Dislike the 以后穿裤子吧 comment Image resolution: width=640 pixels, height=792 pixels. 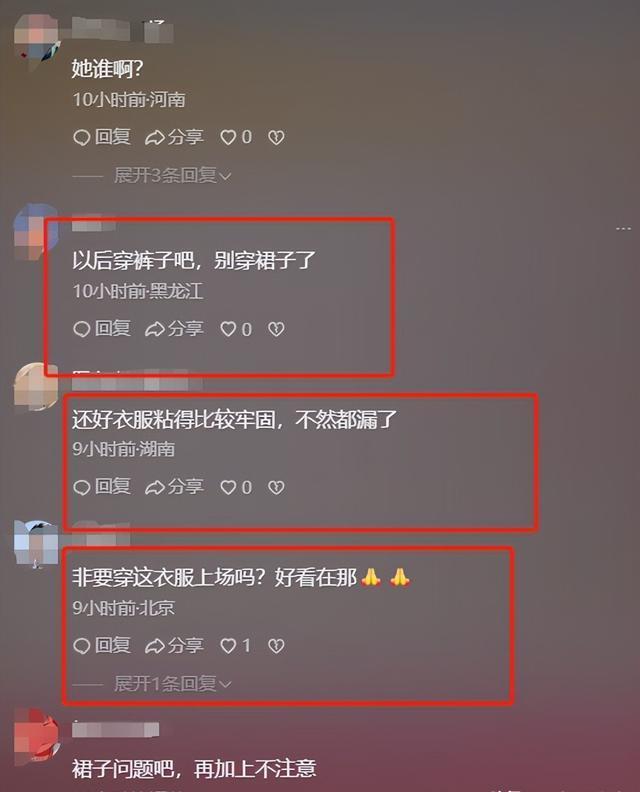(x=276, y=329)
